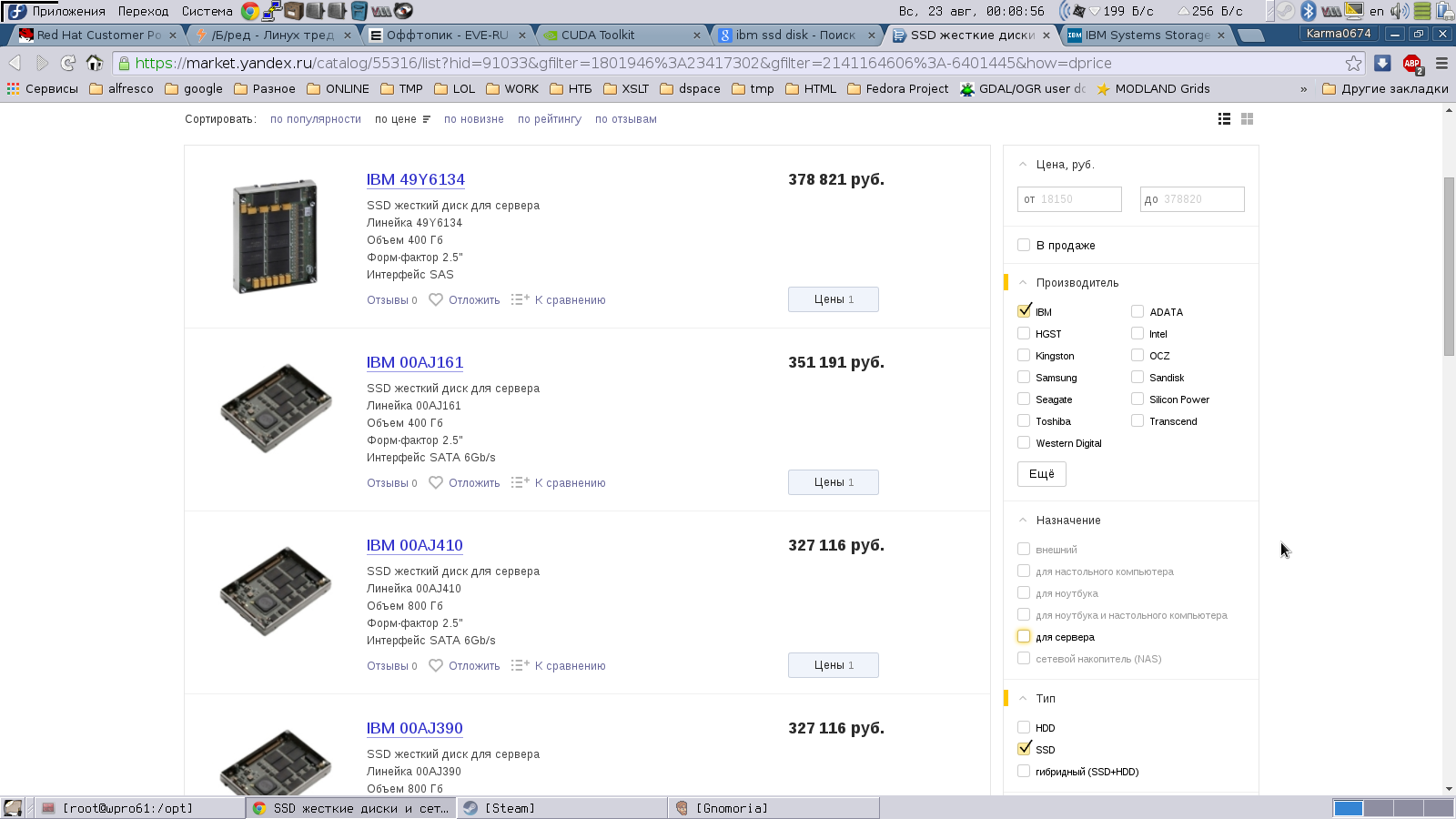Open the Adblock Plus ABP extension
Screen dimensions: 1456x819
(x=1412, y=64)
